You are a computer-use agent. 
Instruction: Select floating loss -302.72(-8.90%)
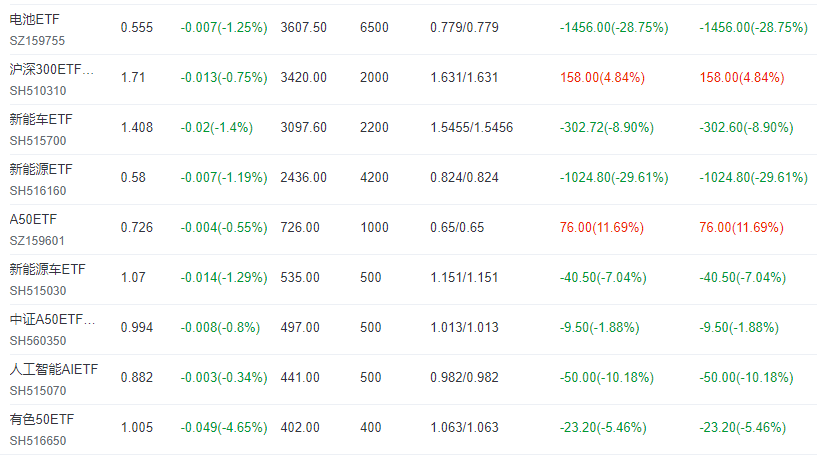(x=606, y=128)
